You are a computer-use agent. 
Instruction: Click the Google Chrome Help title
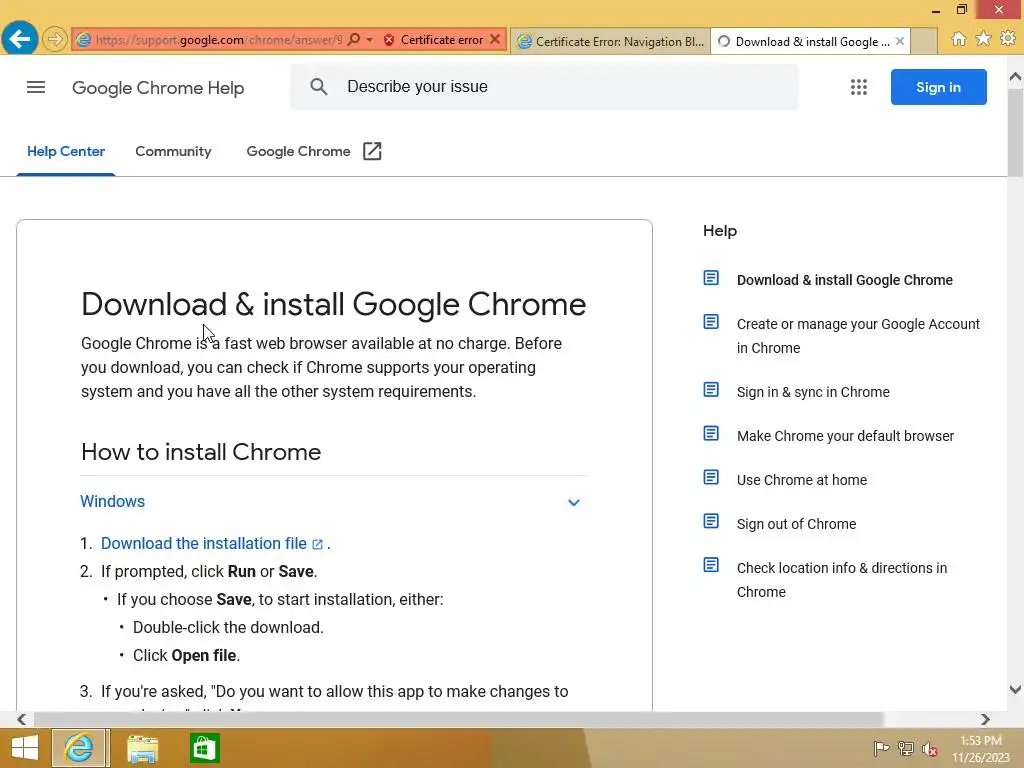158,88
